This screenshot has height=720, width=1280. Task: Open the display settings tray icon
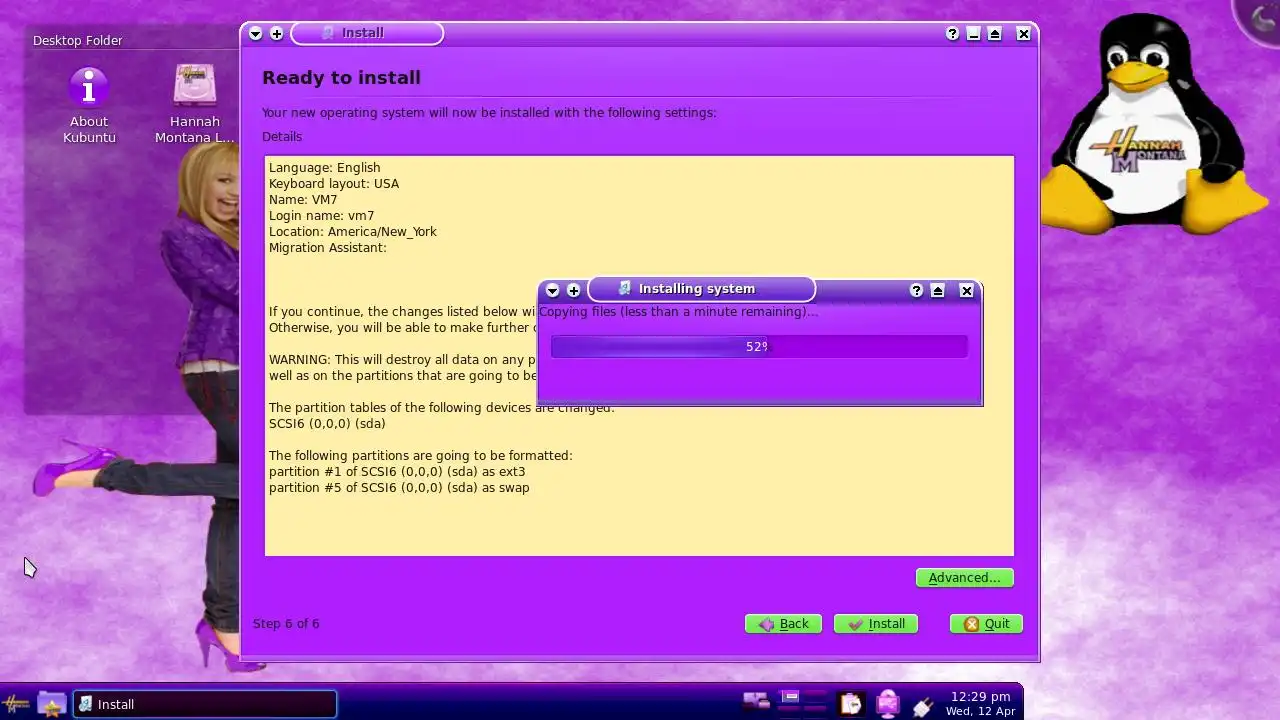point(887,704)
